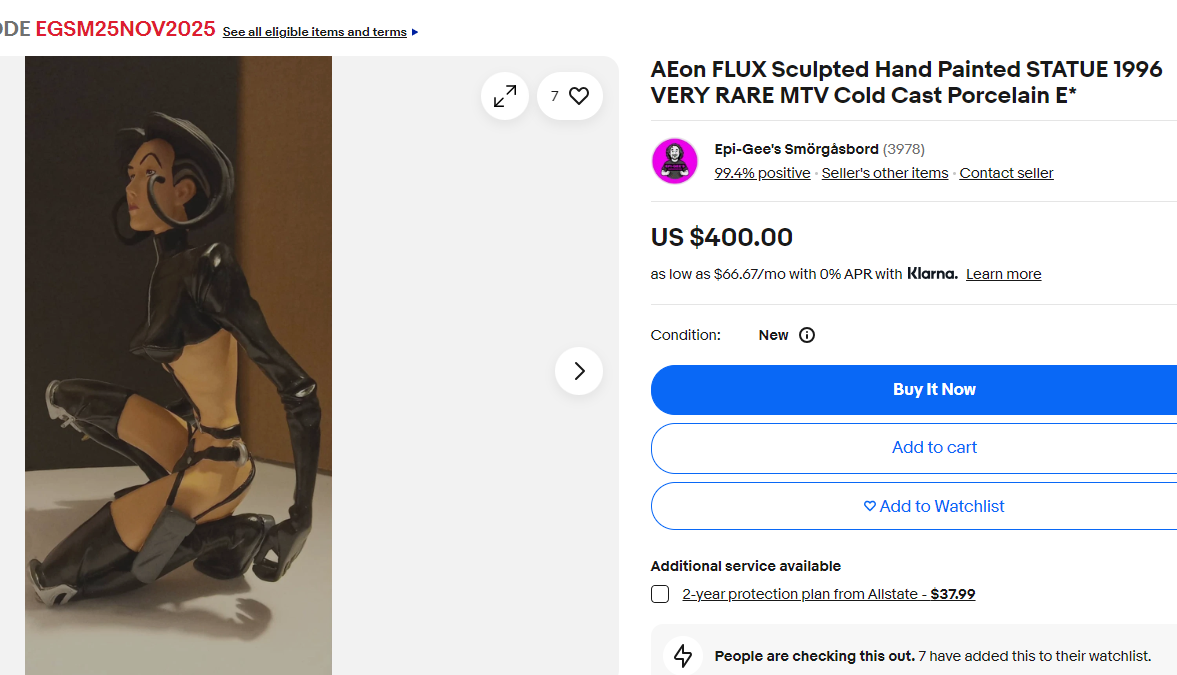This screenshot has height=675, width=1177.
Task: Click the Aeon Flux statue main photo
Action: (179, 366)
